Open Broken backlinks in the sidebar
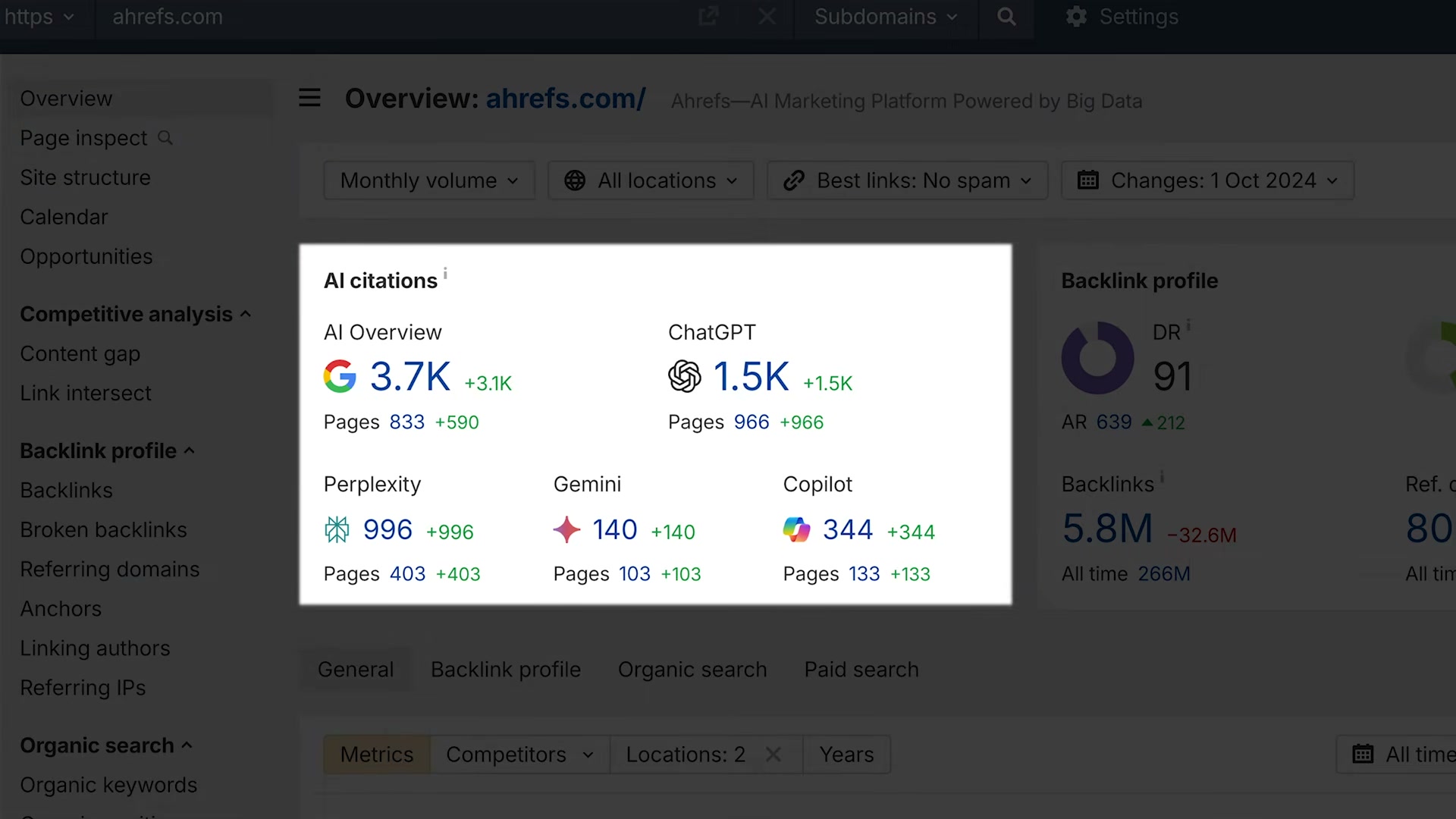1456x819 pixels. point(103,529)
